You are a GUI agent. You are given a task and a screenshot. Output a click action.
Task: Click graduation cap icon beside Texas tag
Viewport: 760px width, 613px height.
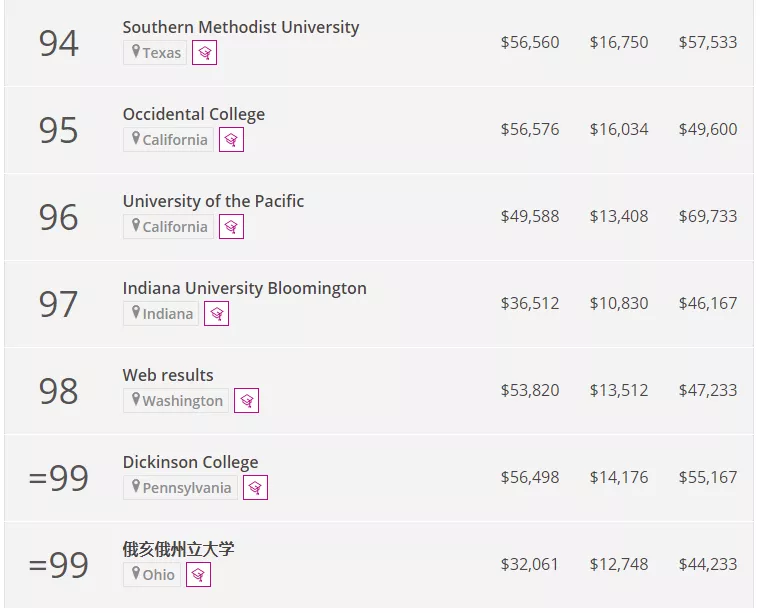(205, 53)
